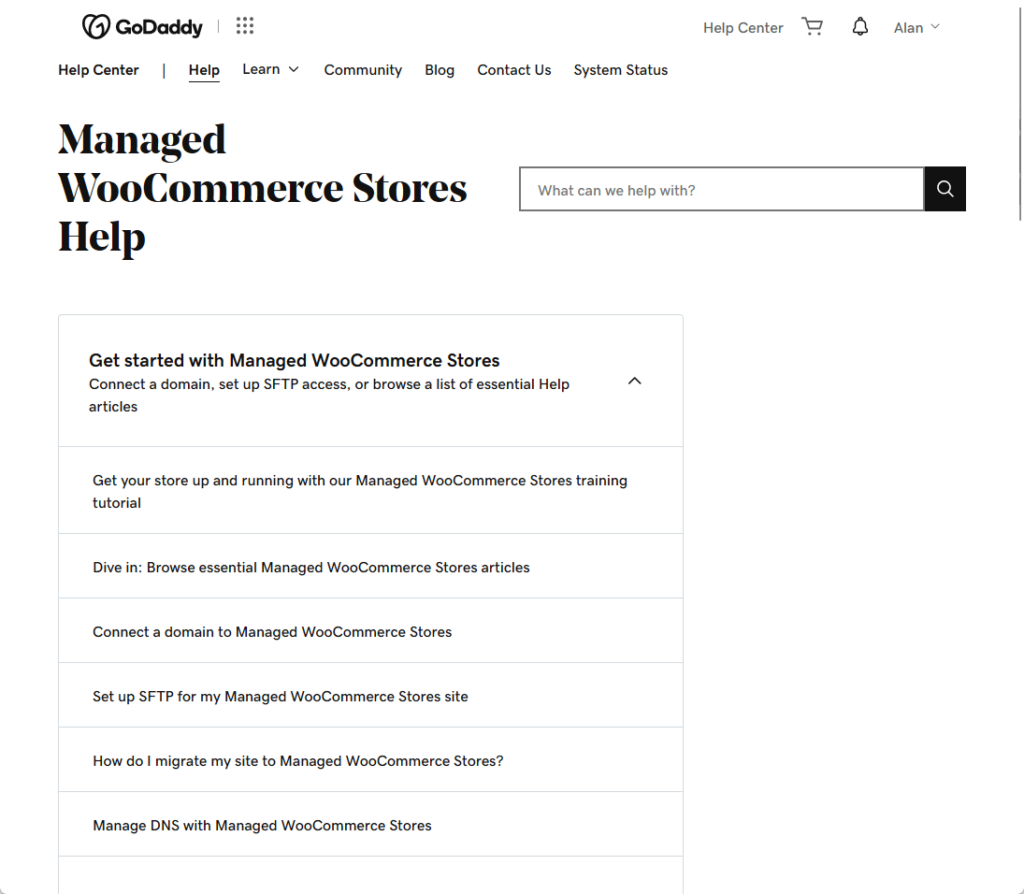Click the 'What can we help with?' field
The image size is (1024, 894).
tap(722, 189)
